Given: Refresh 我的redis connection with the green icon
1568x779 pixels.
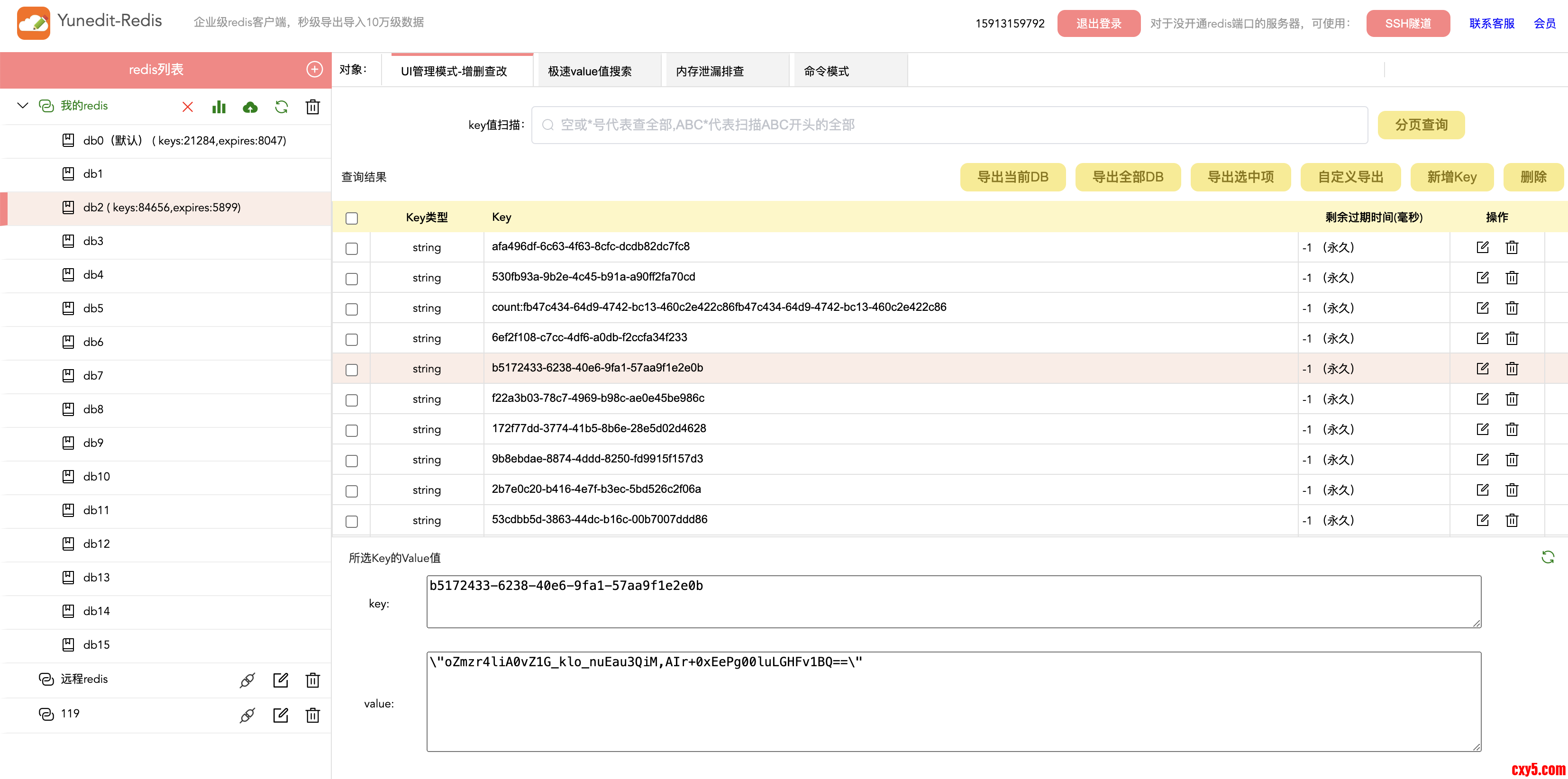Looking at the screenshot, I should [x=281, y=107].
